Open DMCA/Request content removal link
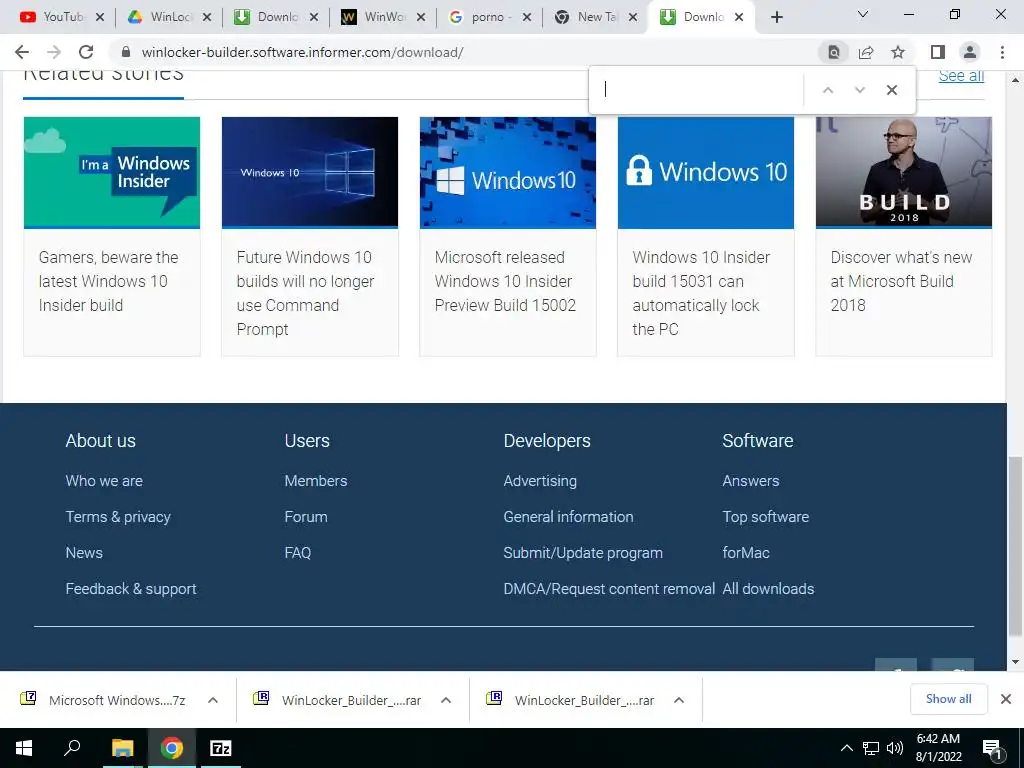Viewport: 1024px width, 768px height. 609,588
